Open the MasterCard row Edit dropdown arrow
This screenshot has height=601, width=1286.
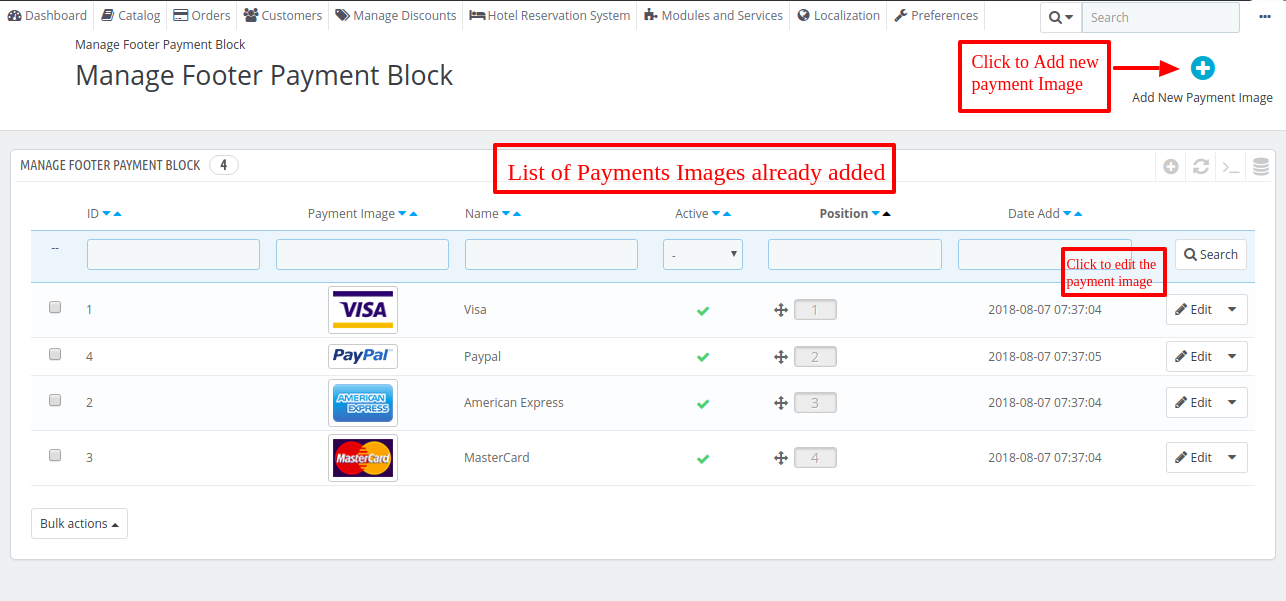click(1232, 458)
